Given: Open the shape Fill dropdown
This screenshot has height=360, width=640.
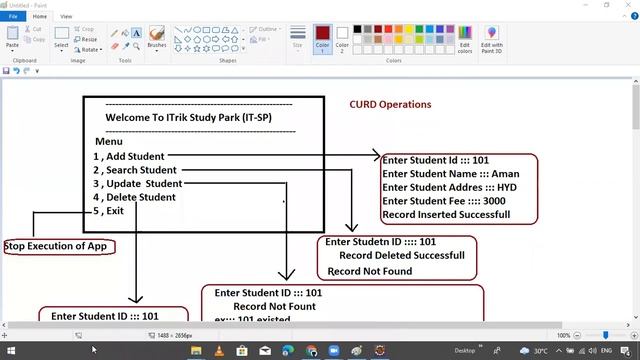Looking at the screenshot, I should [260, 40].
